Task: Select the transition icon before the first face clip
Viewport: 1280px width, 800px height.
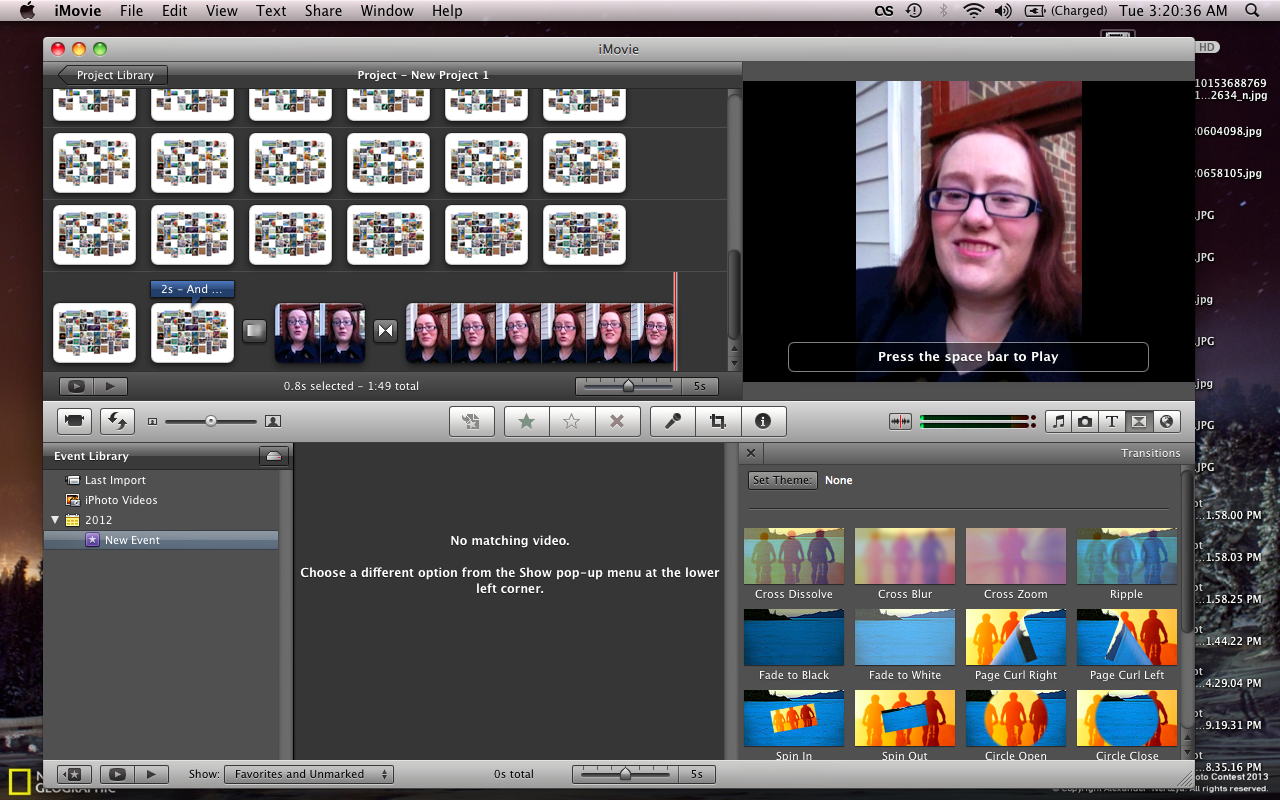Action: (255, 330)
